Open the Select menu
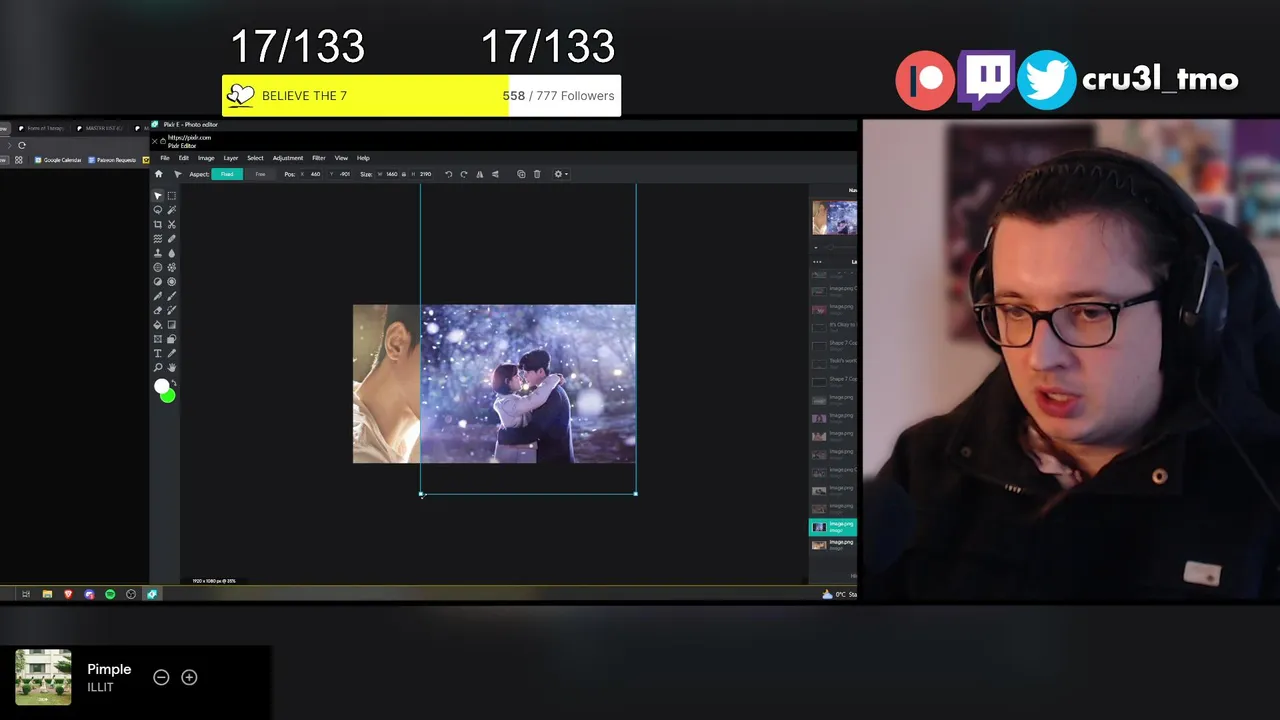The image size is (1280, 720). (x=255, y=158)
